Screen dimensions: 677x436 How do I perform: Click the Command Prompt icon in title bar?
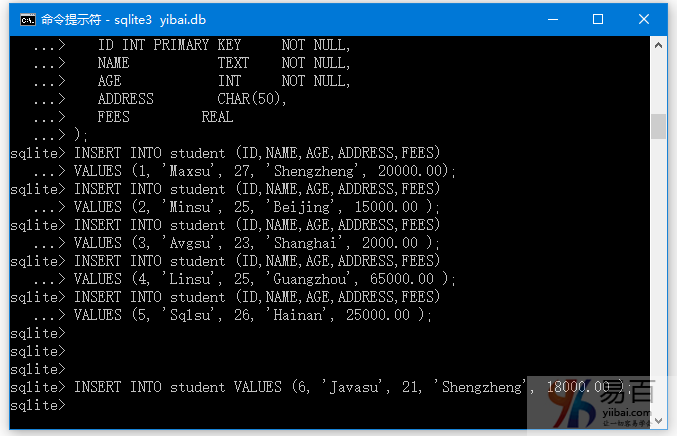[x=27, y=19]
